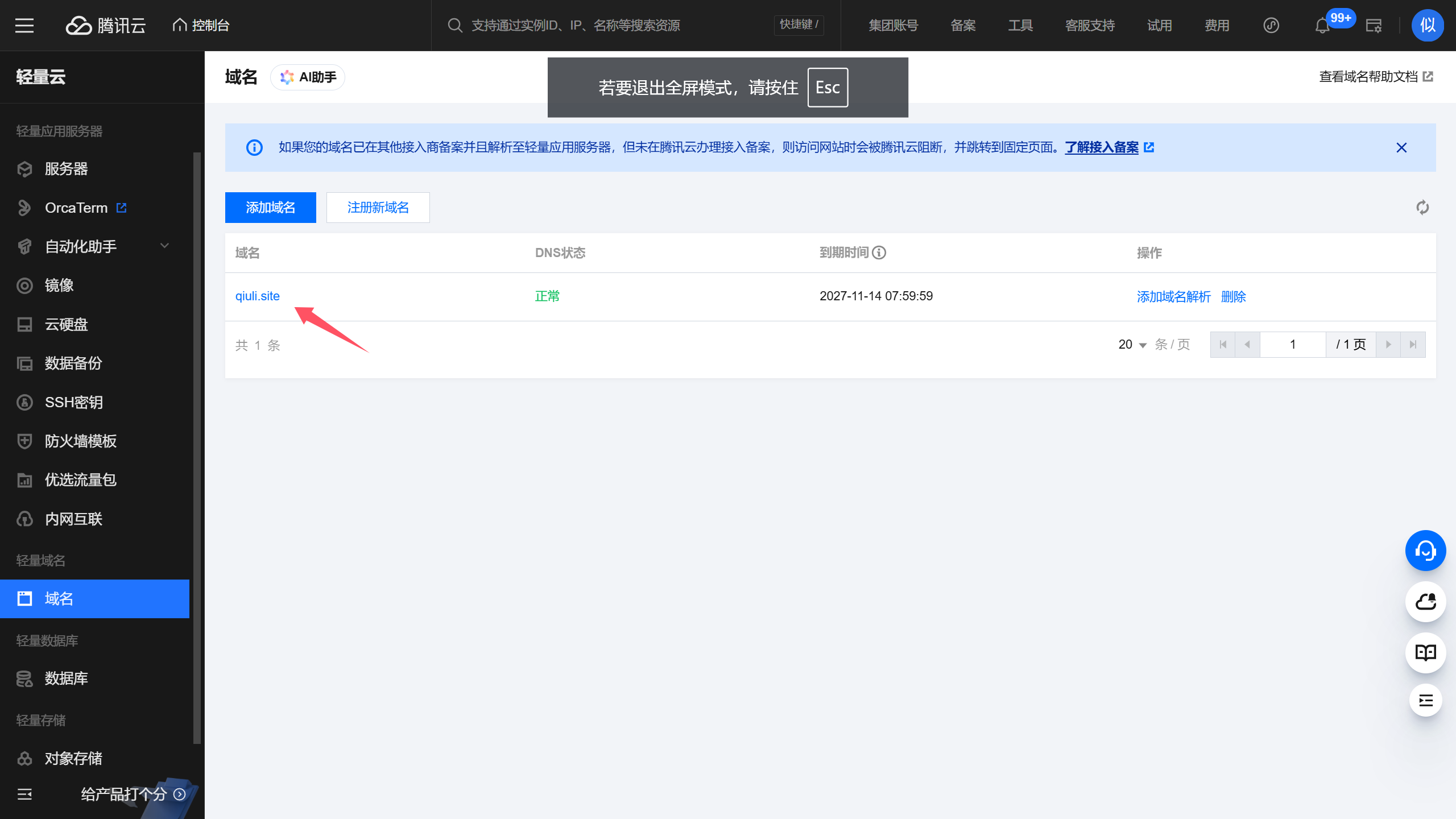Click the documentation book floating button
The width and height of the screenshot is (1456, 819).
pyautogui.click(x=1425, y=652)
